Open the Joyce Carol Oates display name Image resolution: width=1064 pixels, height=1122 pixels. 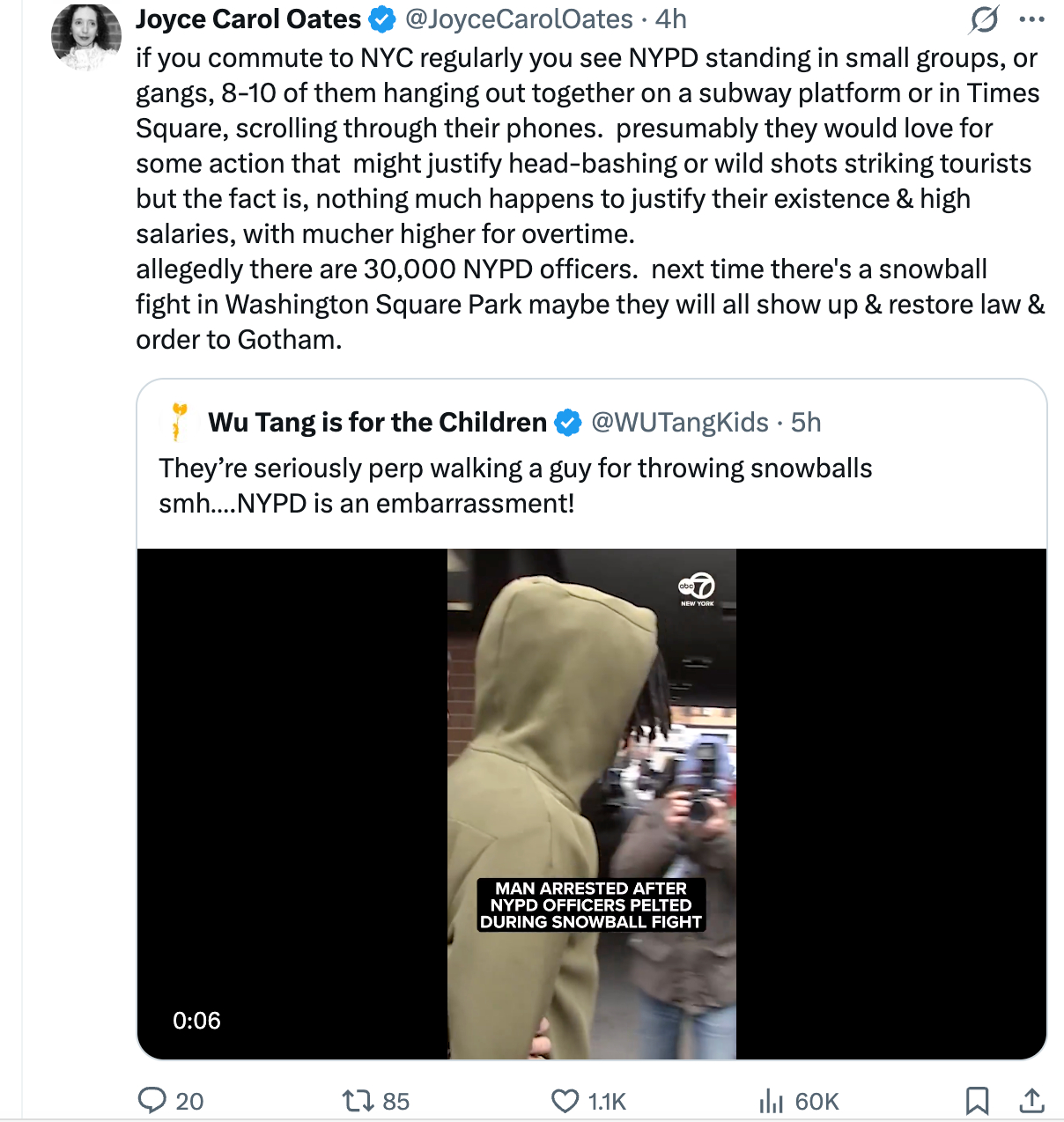[x=248, y=19]
